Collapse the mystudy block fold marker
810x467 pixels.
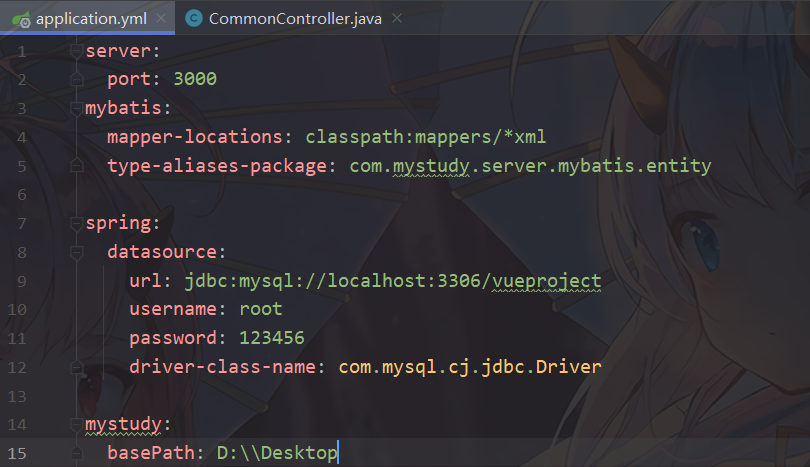pyautogui.click(x=75, y=425)
